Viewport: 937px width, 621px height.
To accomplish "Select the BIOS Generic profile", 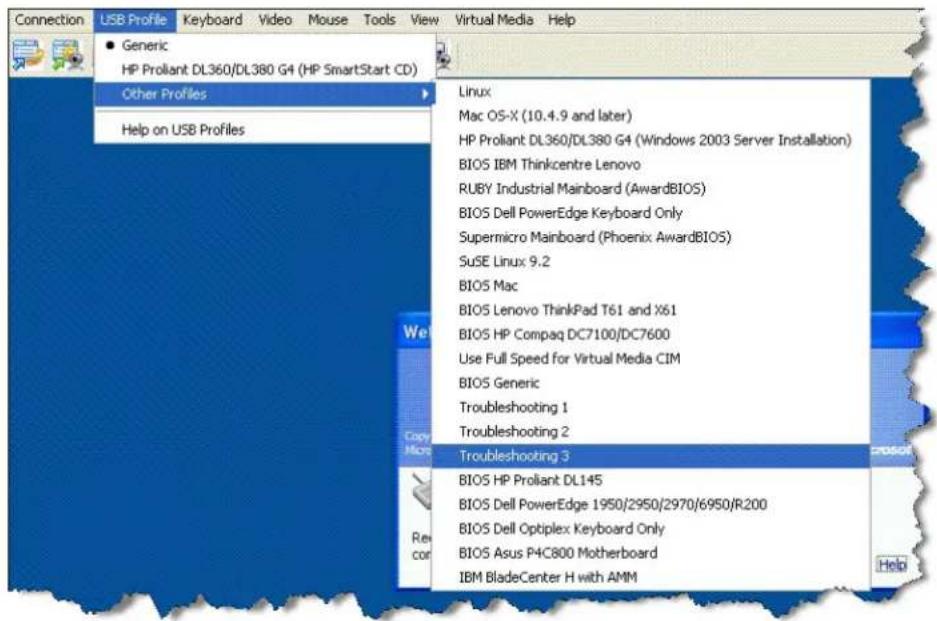I will [651, 383].
